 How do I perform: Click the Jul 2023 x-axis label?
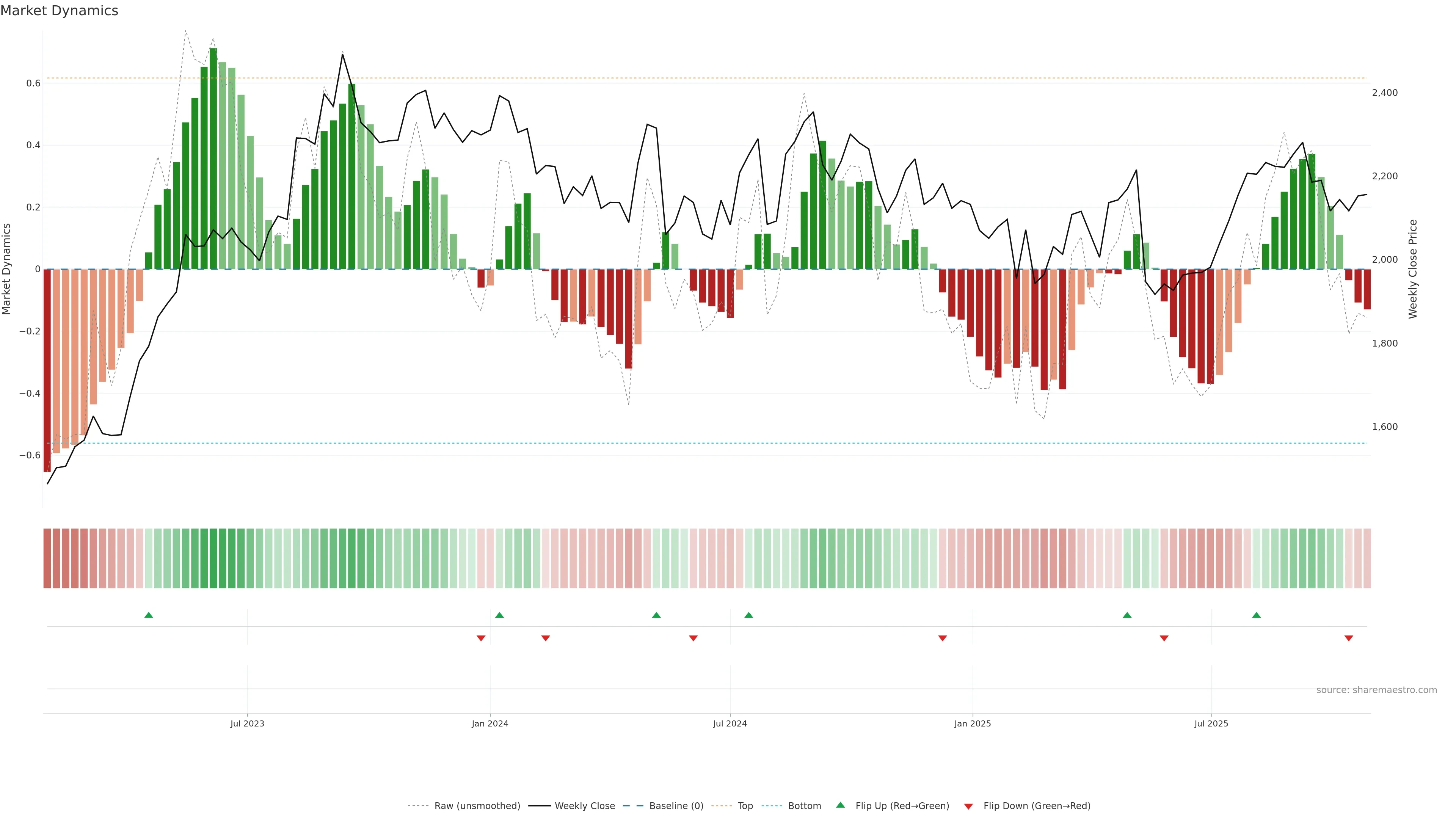[247, 723]
